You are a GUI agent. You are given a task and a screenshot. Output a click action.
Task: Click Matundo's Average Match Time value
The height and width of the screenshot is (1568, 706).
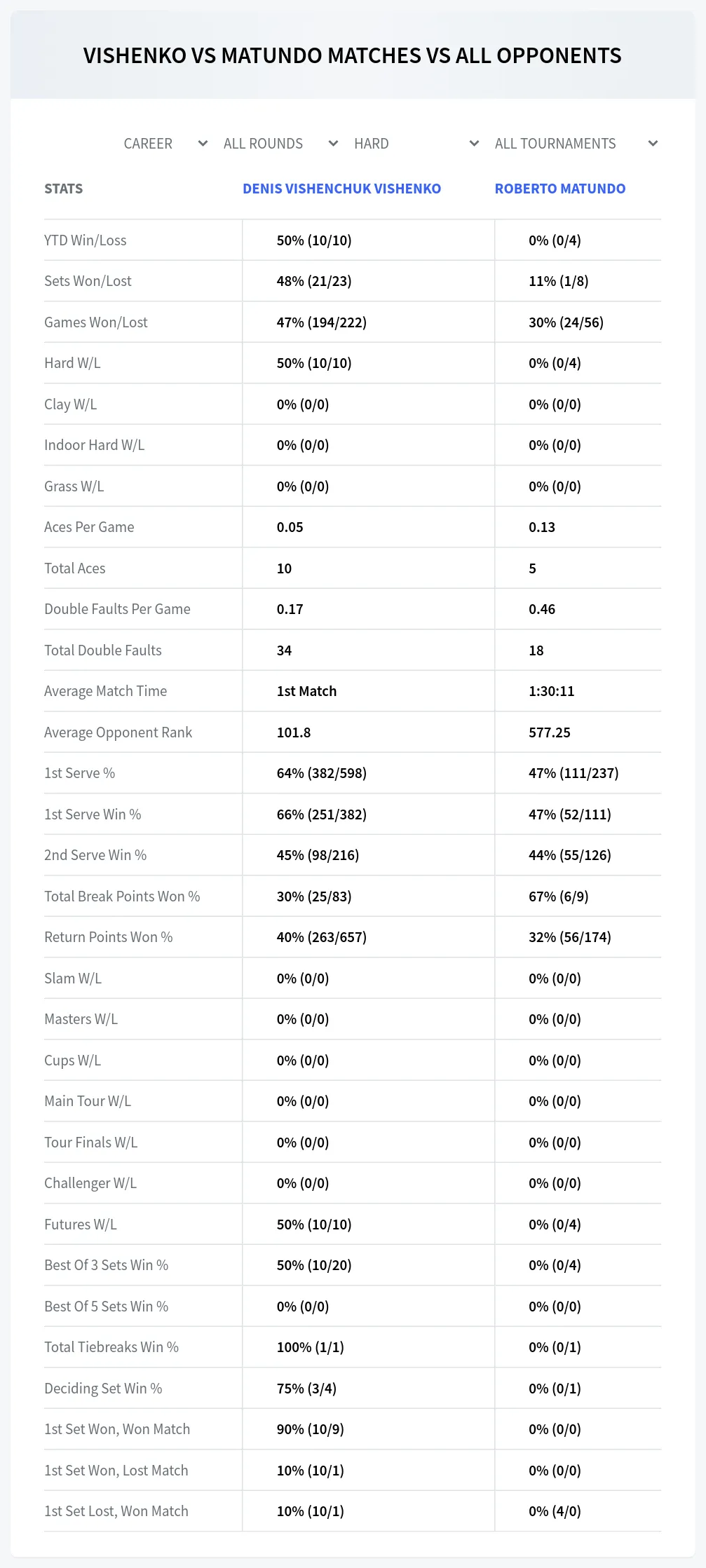point(552,691)
